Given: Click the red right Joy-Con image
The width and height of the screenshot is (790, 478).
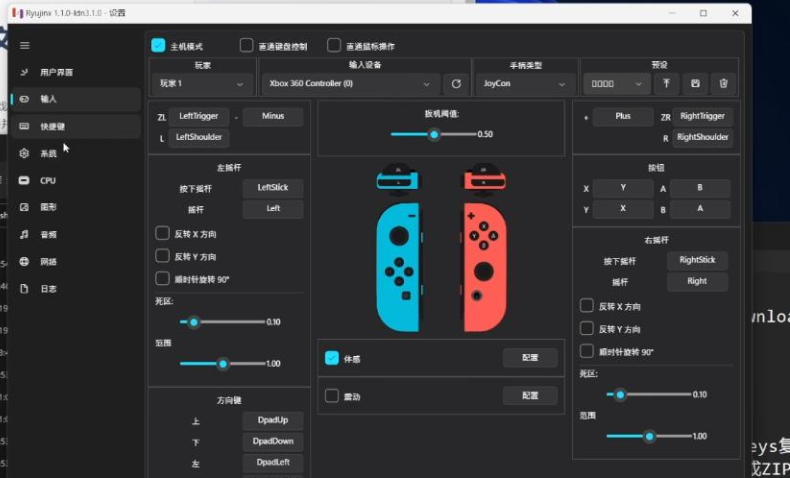Looking at the screenshot, I should tap(485, 267).
